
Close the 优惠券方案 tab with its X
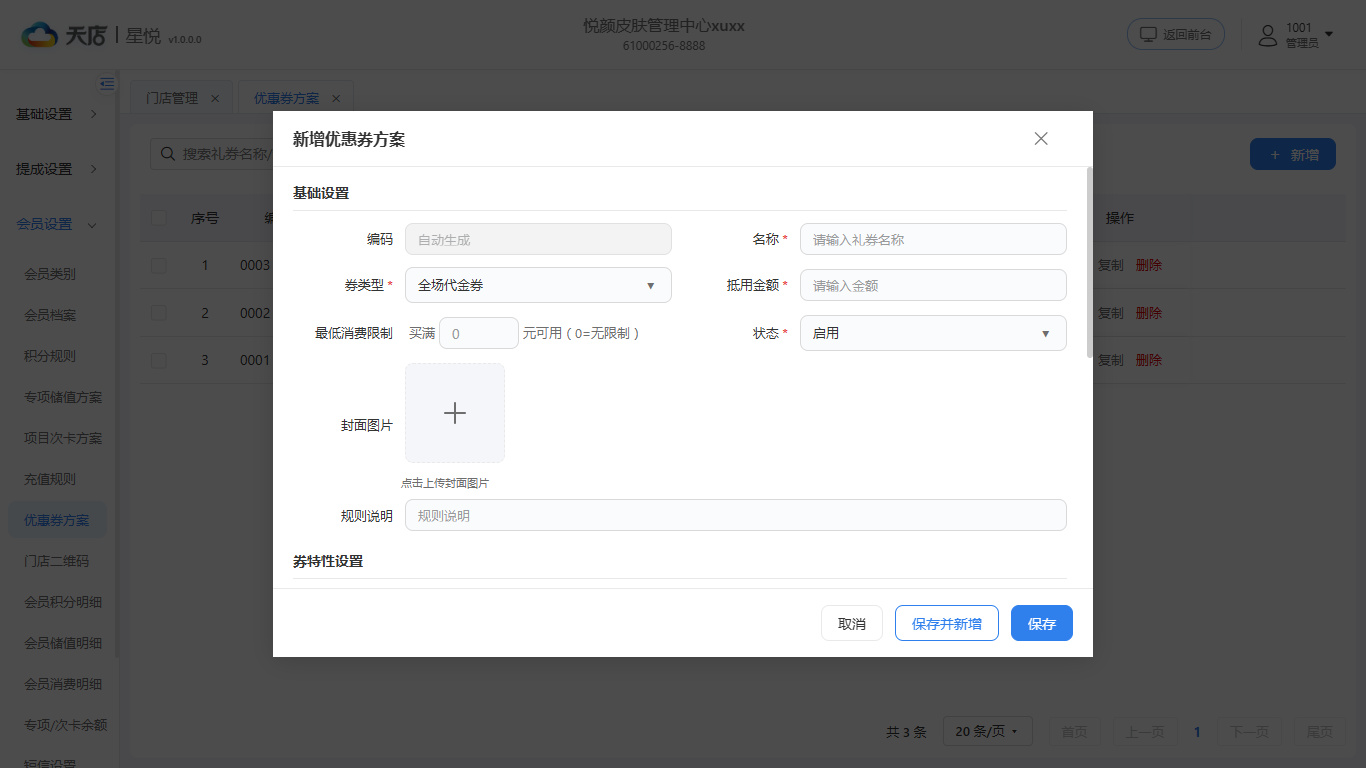[x=336, y=98]
